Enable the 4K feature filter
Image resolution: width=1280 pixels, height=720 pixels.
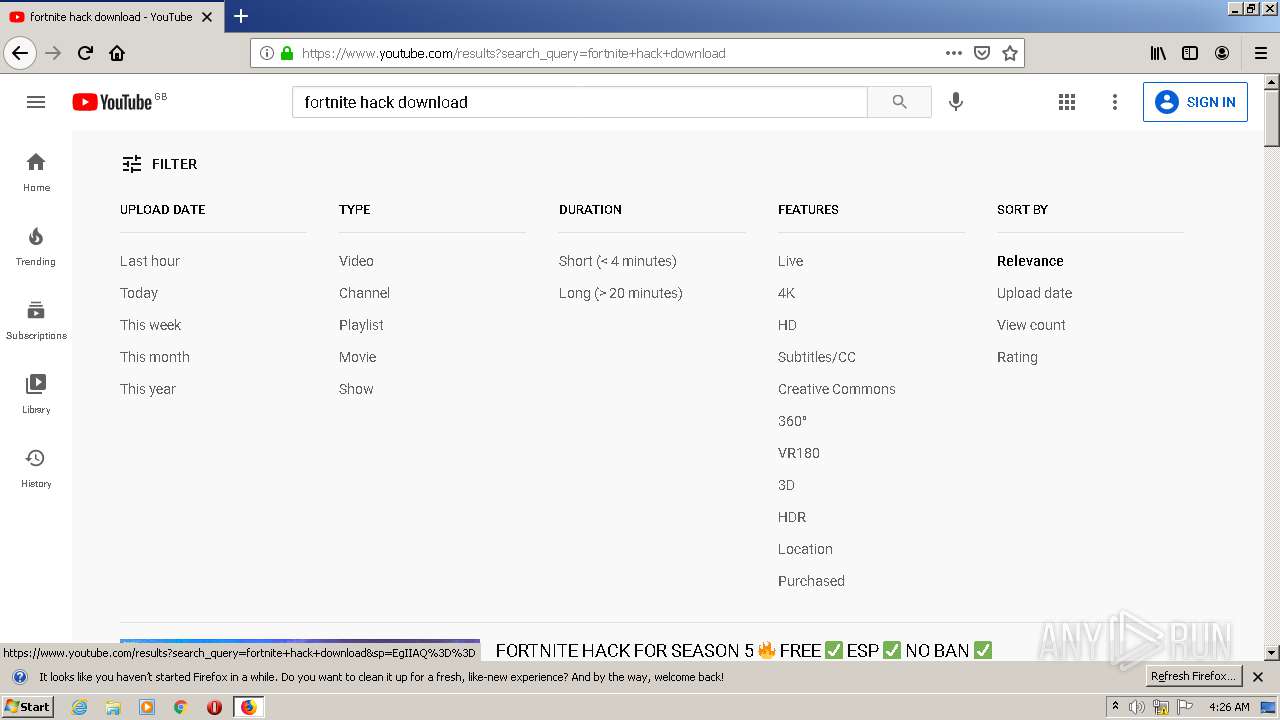click(x=787, y=293)
